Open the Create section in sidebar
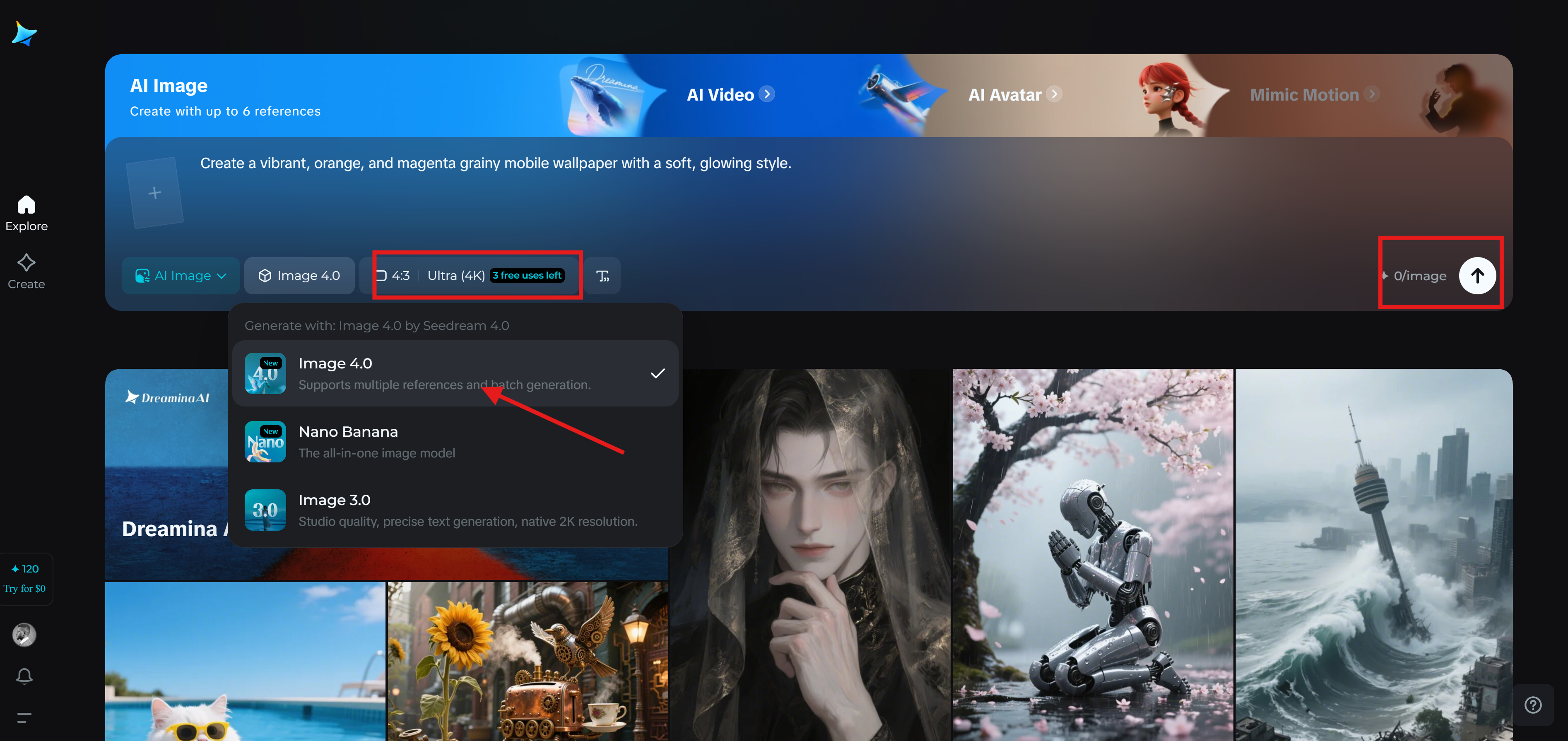The image size is (1568, 741). click(x=26, y=271)
